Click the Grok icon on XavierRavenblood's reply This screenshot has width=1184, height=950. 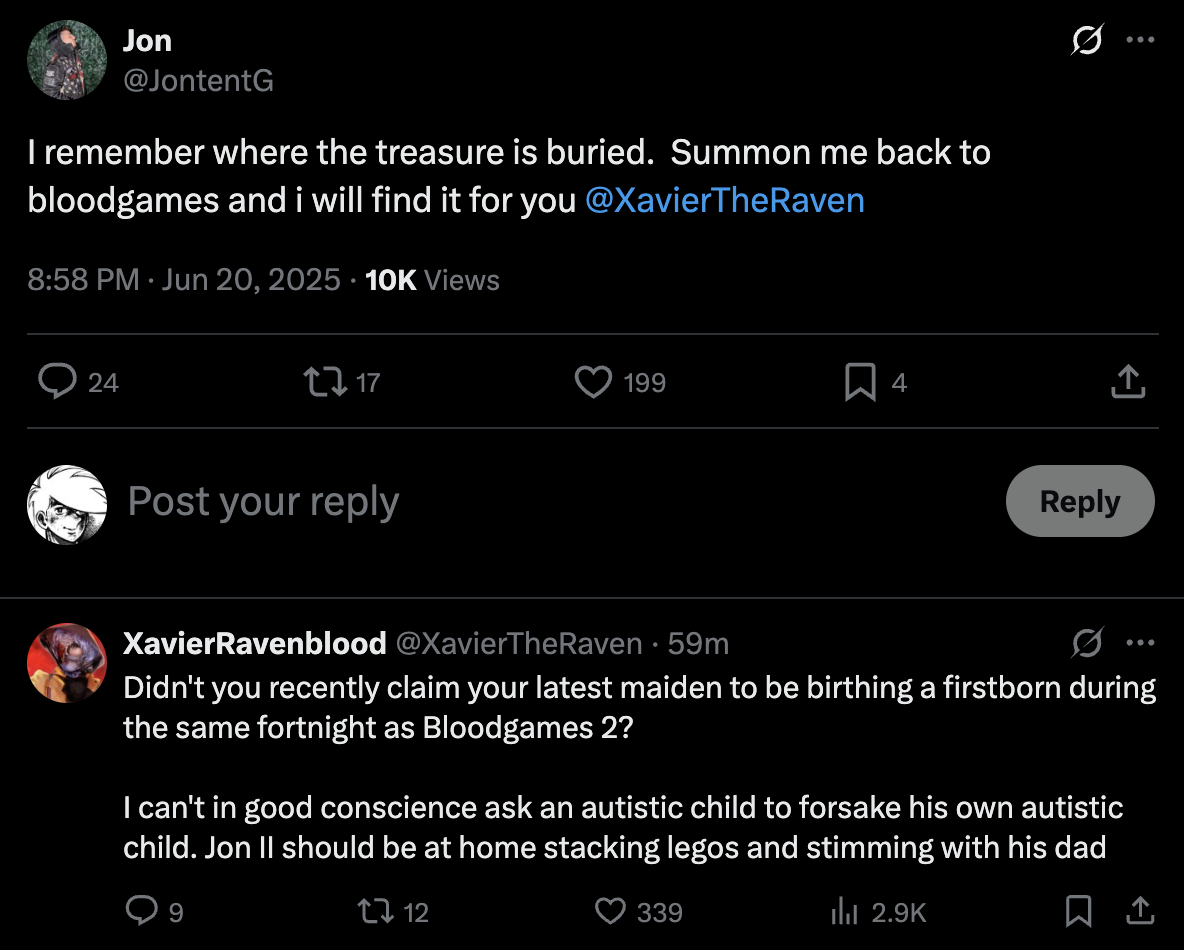click(1087, 643)
